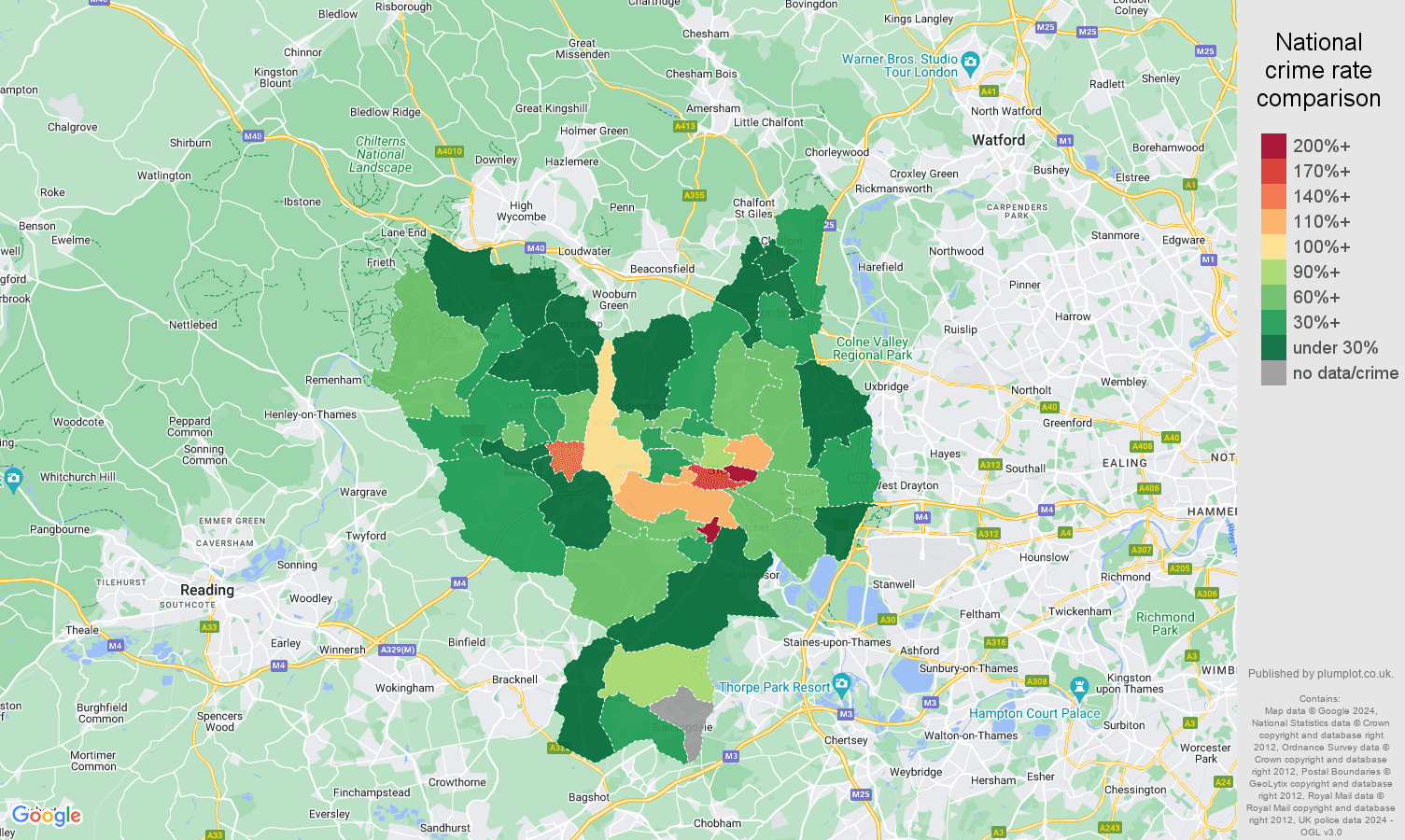The width and height of the screenshot is (1405, 840).
Task: Select the 60%+ legend color swatch
Action: pyautogui.click(x=1273, y=297)
